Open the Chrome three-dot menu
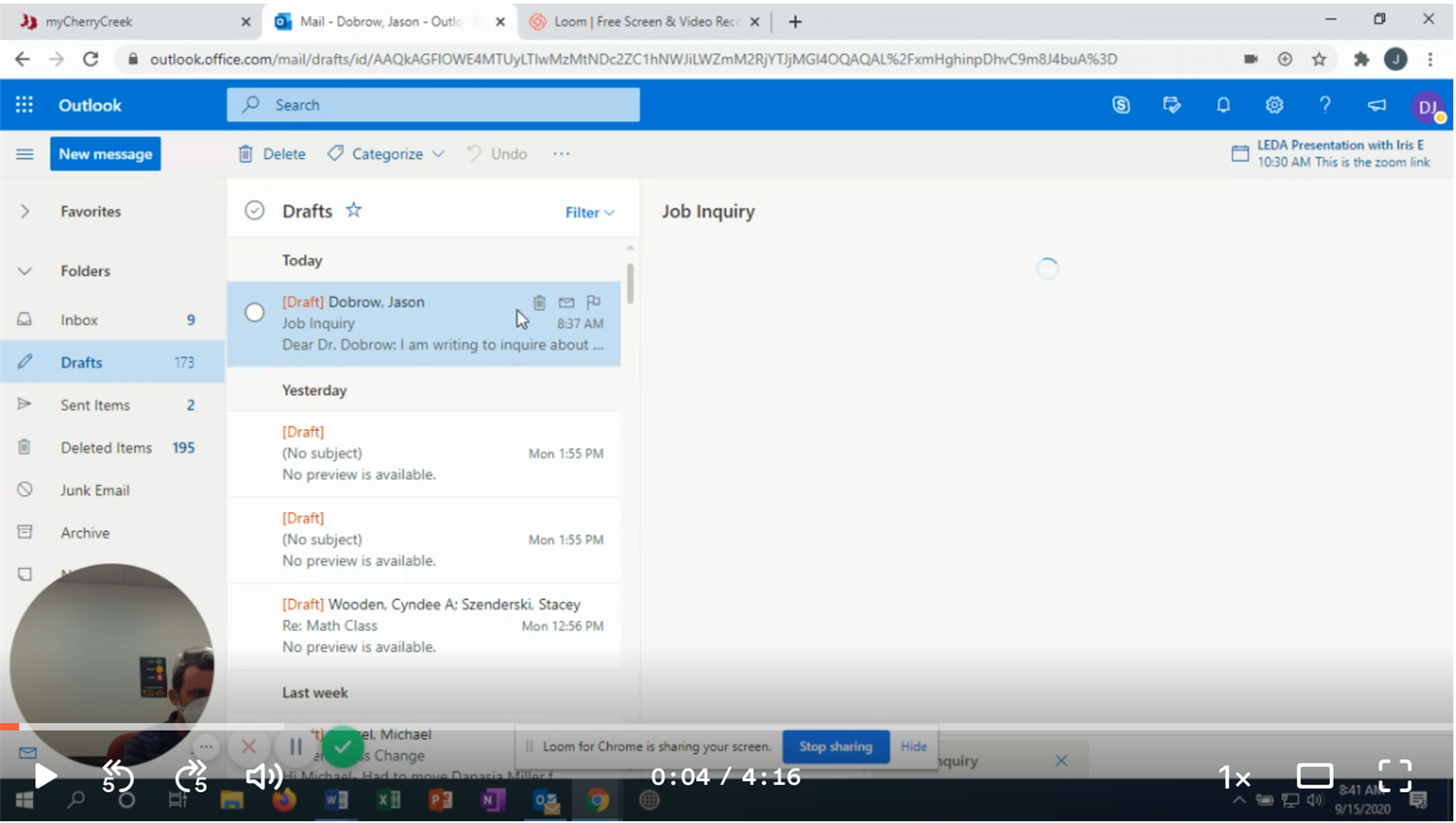Screen dimensions: 1456x823 (x=1431, y=59)
